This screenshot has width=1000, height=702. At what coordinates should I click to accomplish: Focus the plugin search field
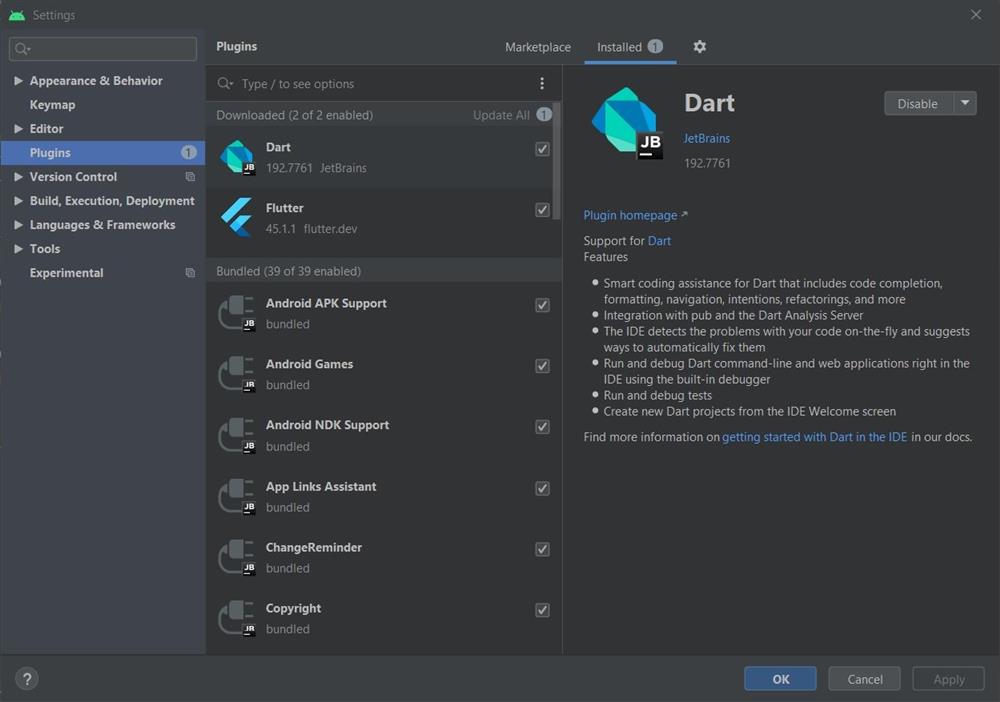tap(383, 84)
